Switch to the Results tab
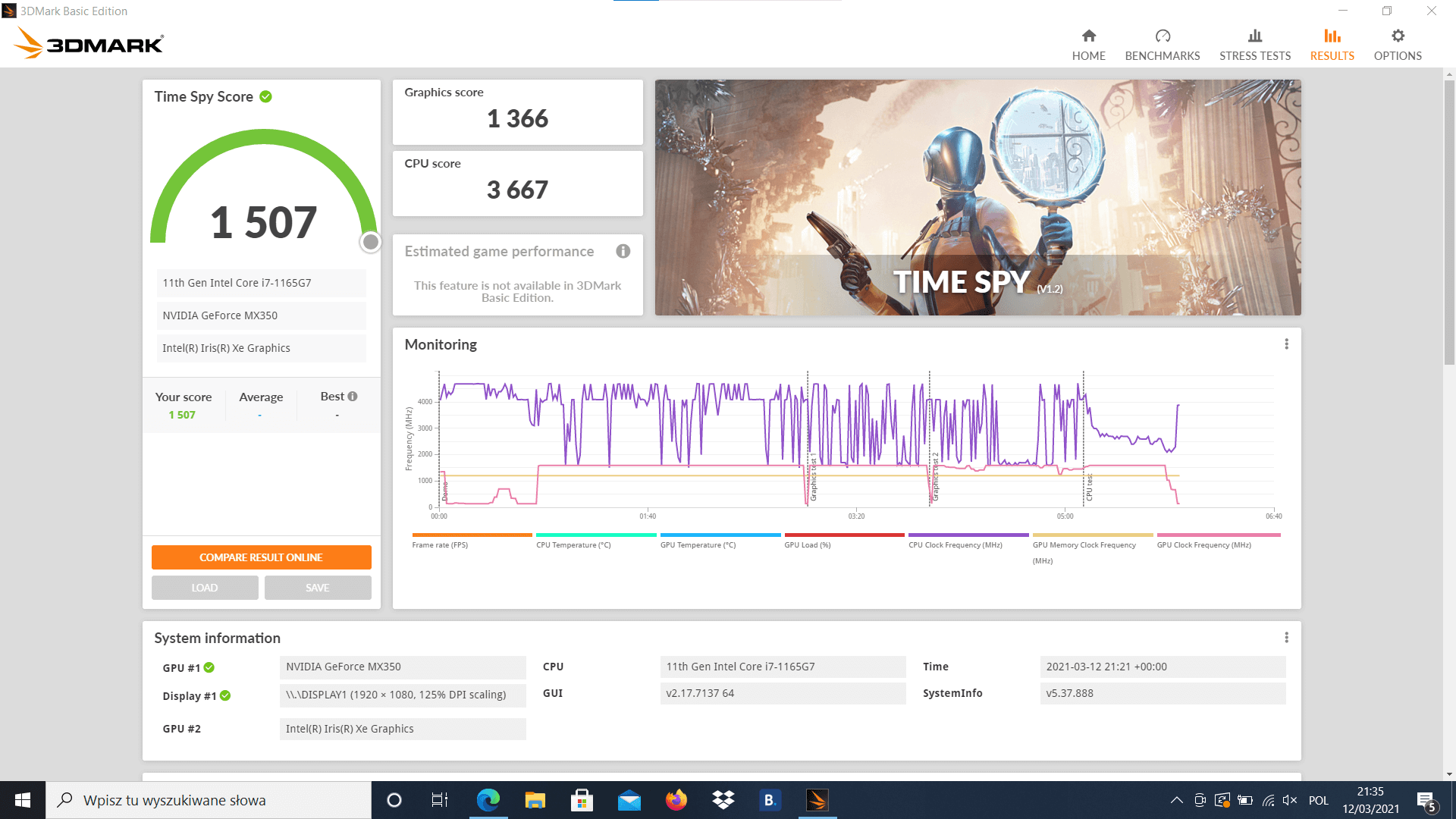 (1332, 43)
